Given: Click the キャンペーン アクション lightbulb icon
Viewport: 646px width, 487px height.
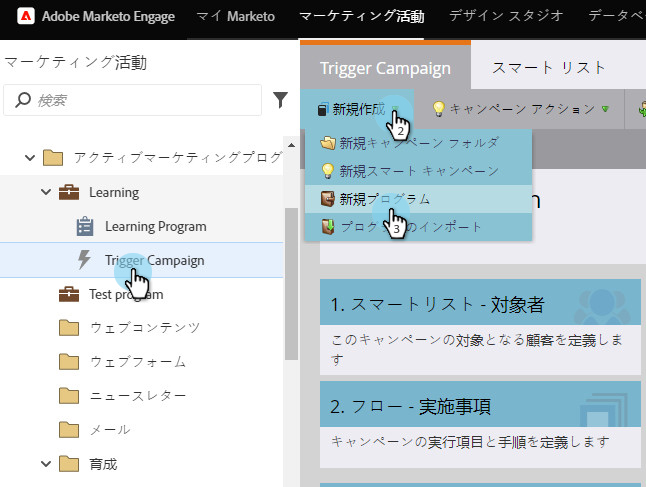Looking at the screenshot, I should [x=439, y=109].
